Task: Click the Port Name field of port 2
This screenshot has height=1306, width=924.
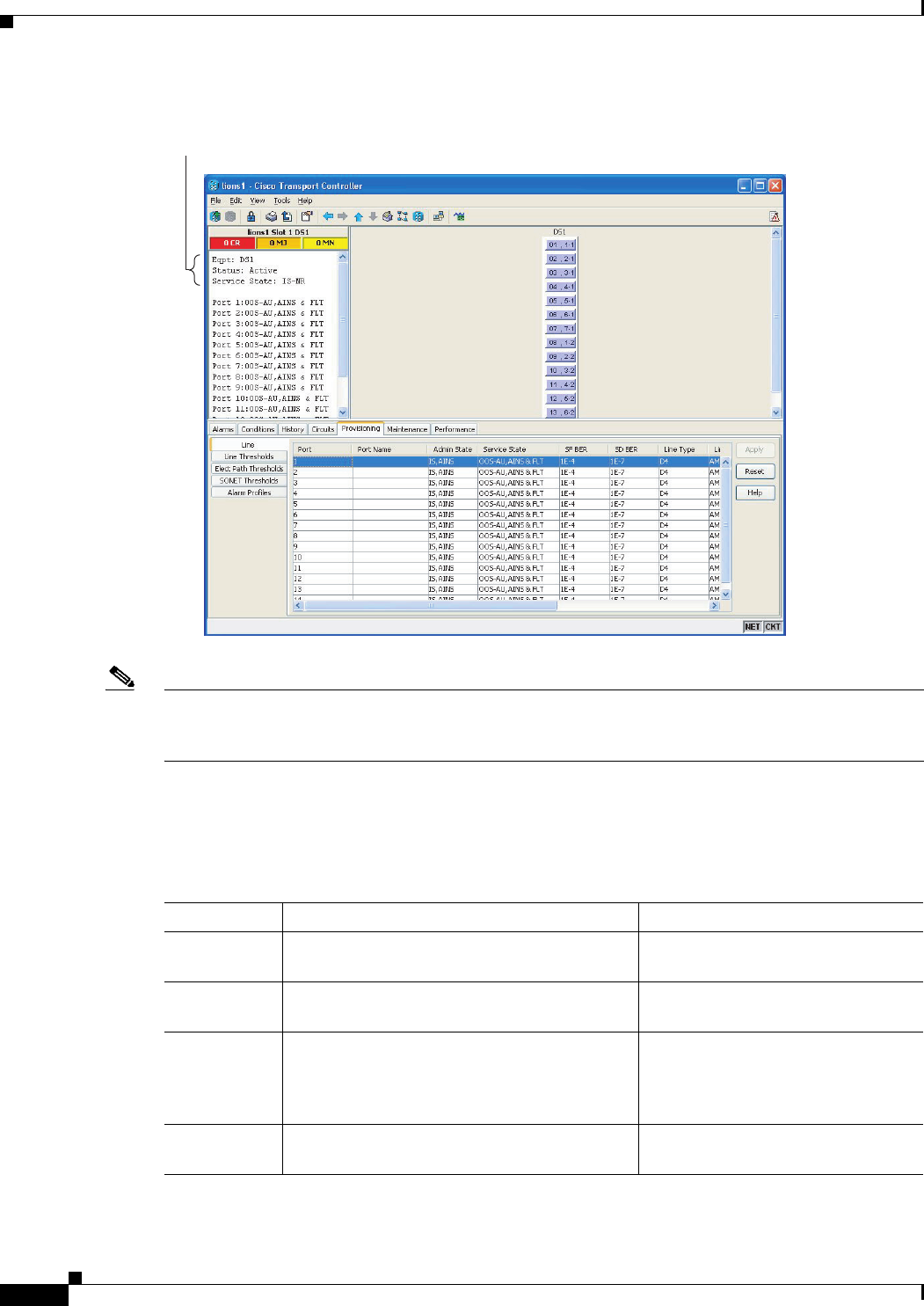Action: tap(389, 472)
